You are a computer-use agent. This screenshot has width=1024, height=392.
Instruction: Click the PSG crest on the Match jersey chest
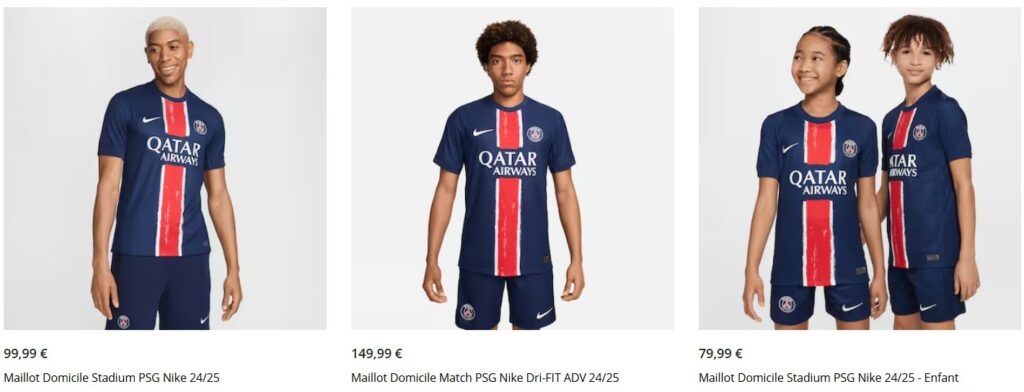pos(535,134)
